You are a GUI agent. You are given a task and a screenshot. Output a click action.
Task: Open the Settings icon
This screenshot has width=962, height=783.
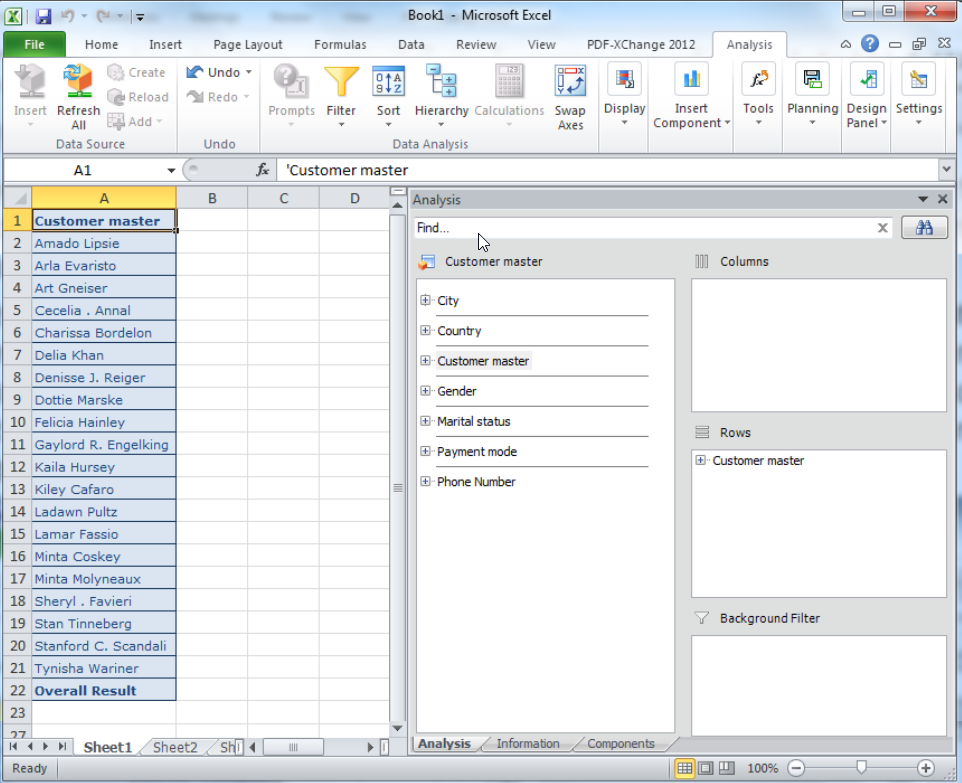coord(918,79)
